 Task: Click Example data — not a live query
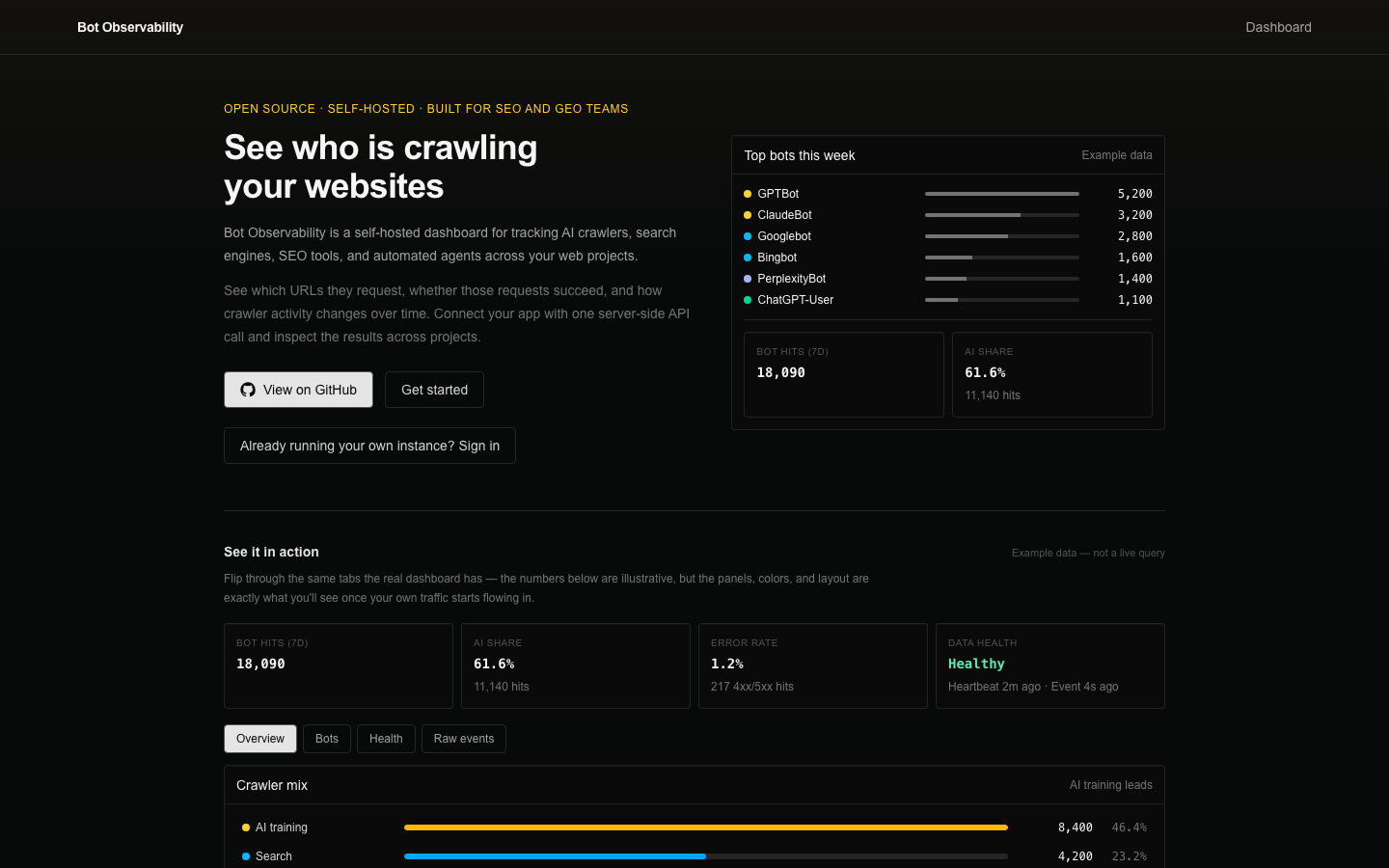[x=1088, y=553]
